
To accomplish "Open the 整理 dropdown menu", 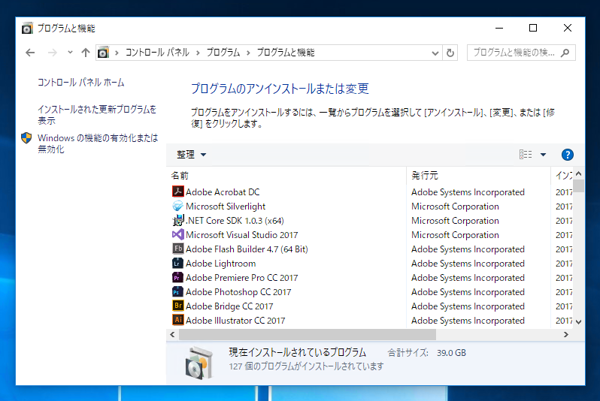I will pos(191,155).
